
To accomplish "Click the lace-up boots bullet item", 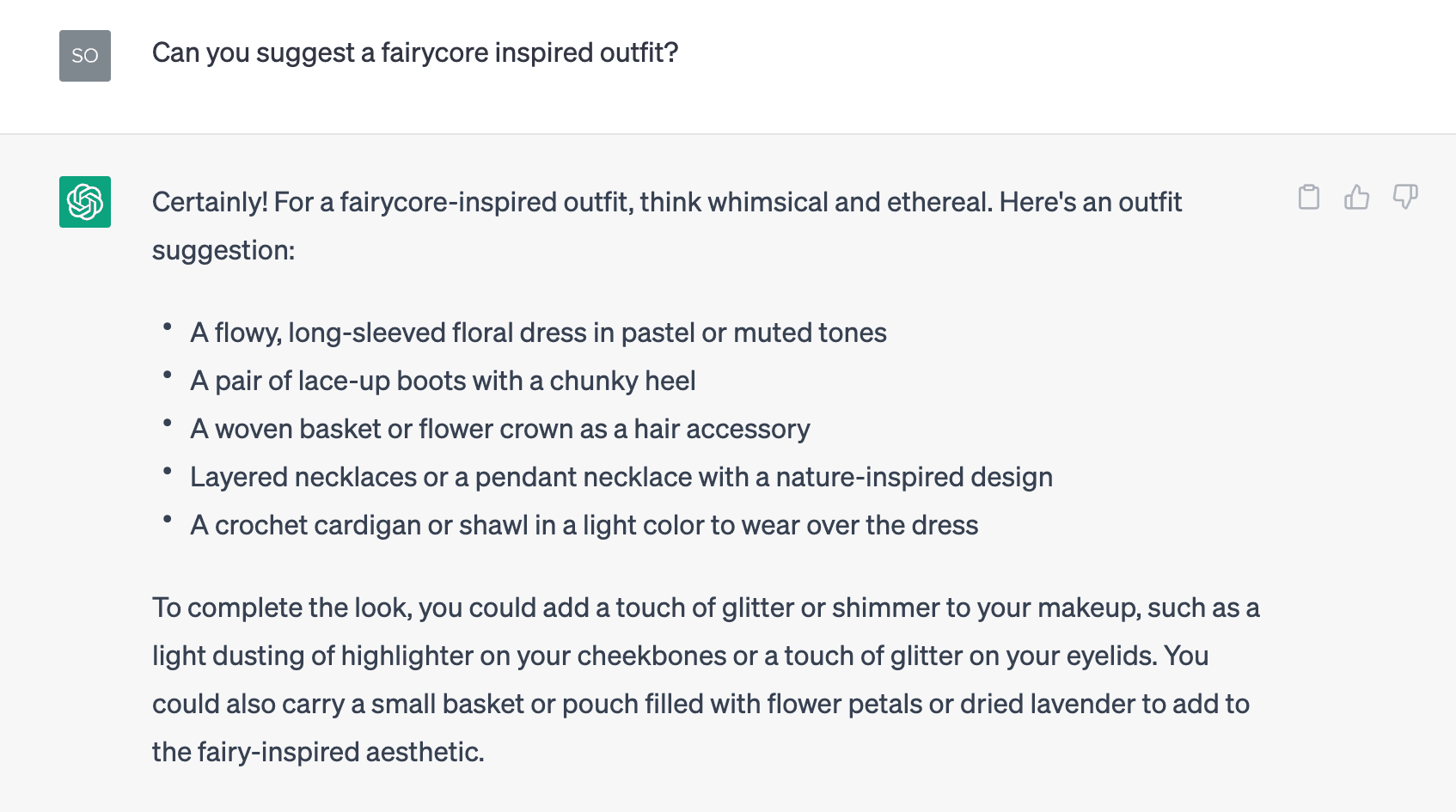I will 443,381.
